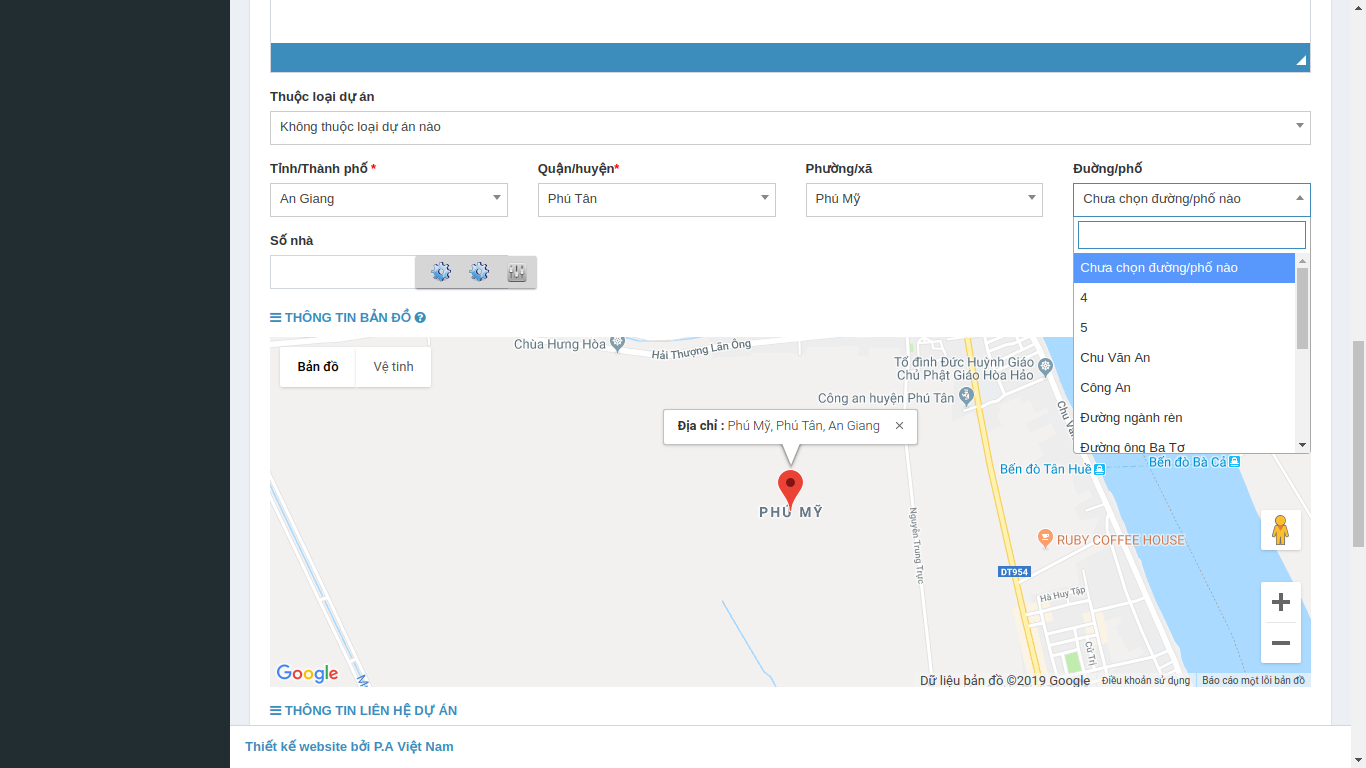Open the Tỉnh/Thành phố dropdown showing An Giang

pyautogui.click(x=389, y=199)
